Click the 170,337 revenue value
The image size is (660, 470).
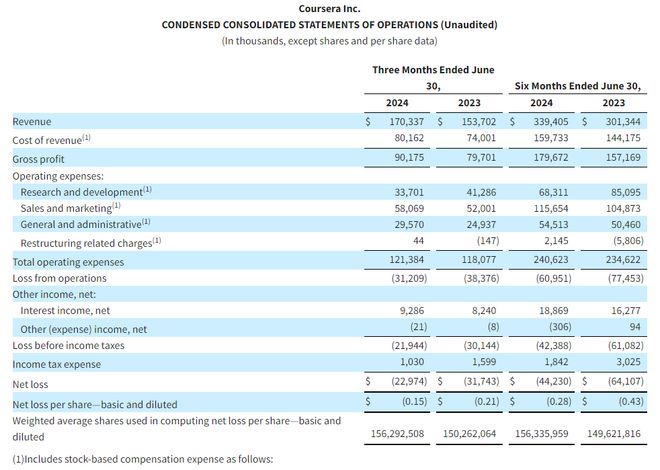[x=413, y=121]
